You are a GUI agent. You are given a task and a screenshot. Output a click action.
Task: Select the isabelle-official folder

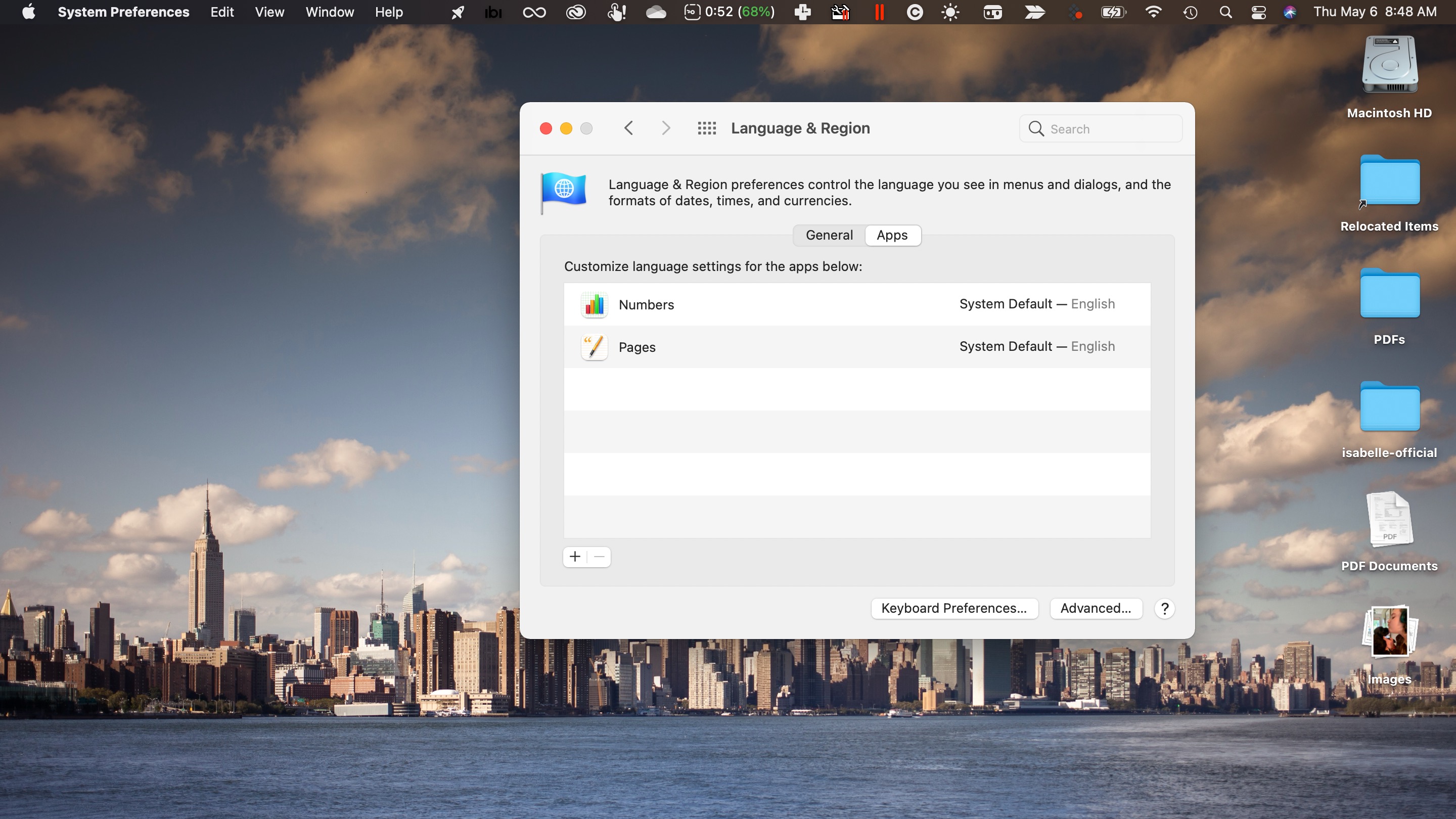point(1389,420)
